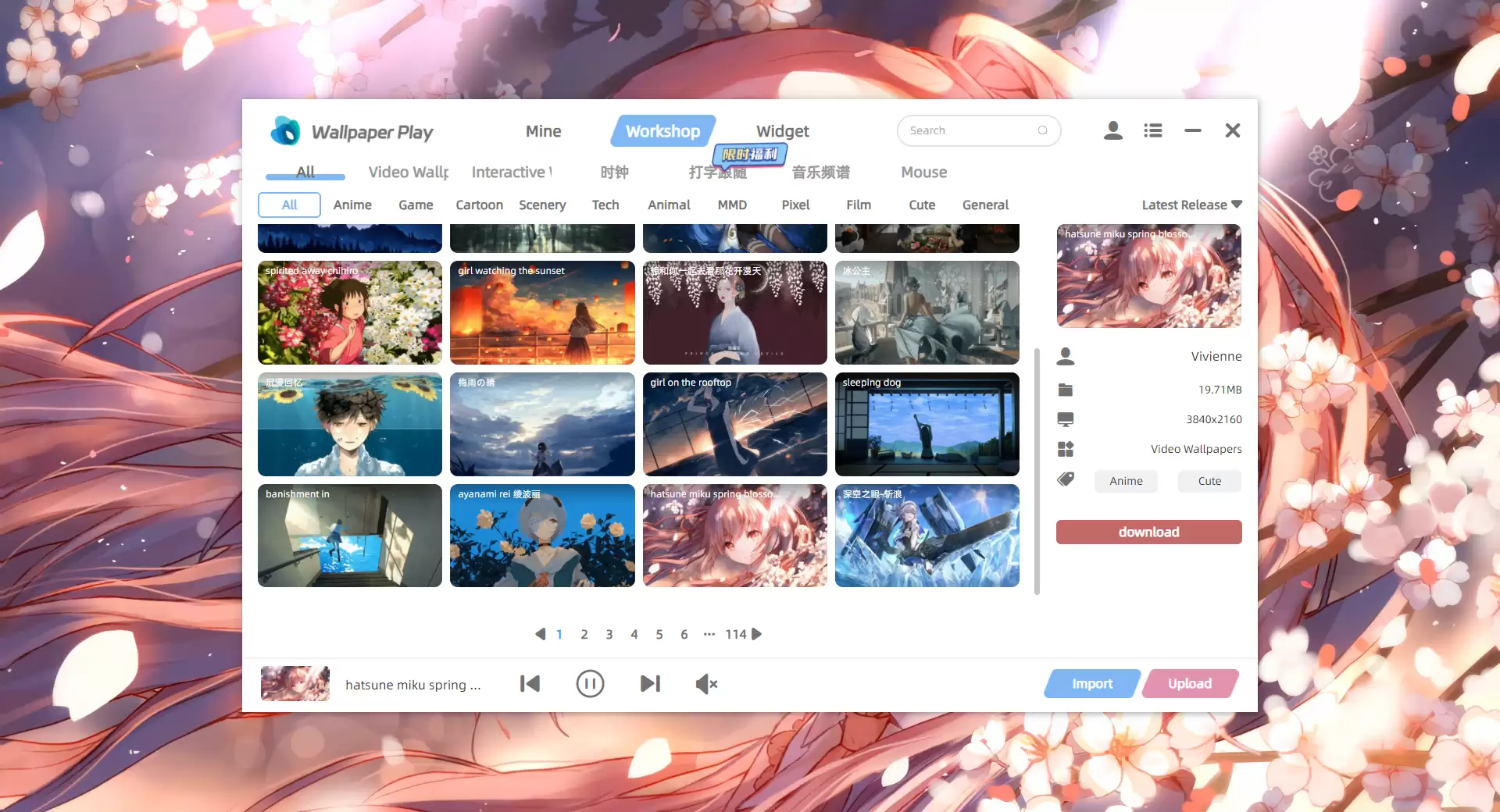Screen dimensions: 1500x812
Task: Open the banishment in wallpaper
Action: point(350,536)
